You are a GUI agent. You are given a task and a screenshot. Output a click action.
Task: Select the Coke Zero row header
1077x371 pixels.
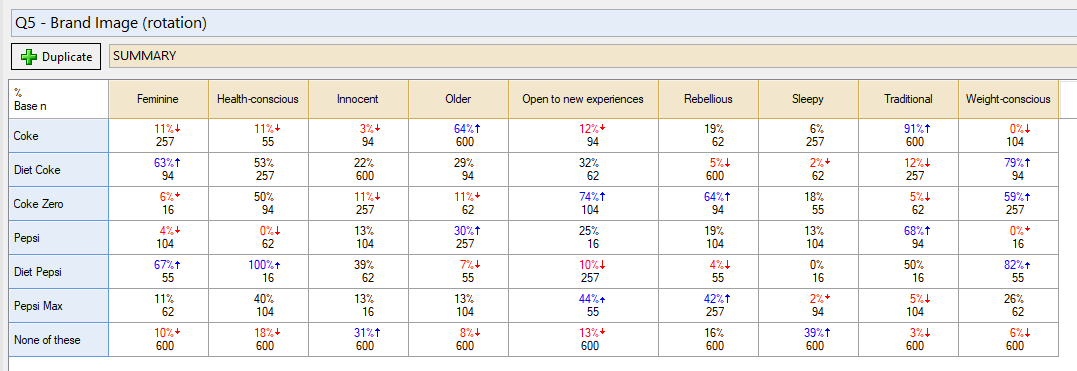point(59,203)
